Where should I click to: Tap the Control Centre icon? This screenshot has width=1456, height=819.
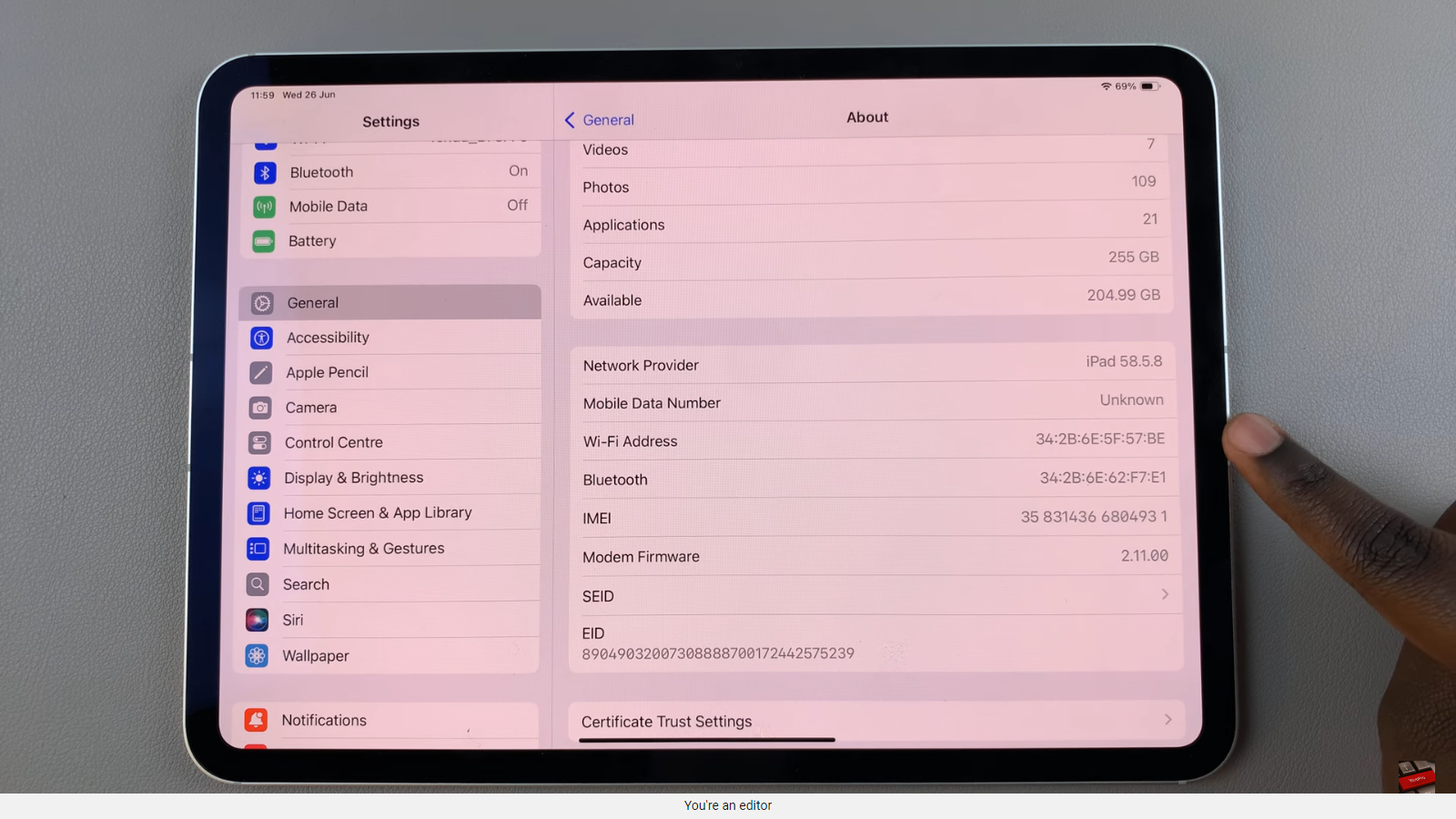(x=259, y=443)
